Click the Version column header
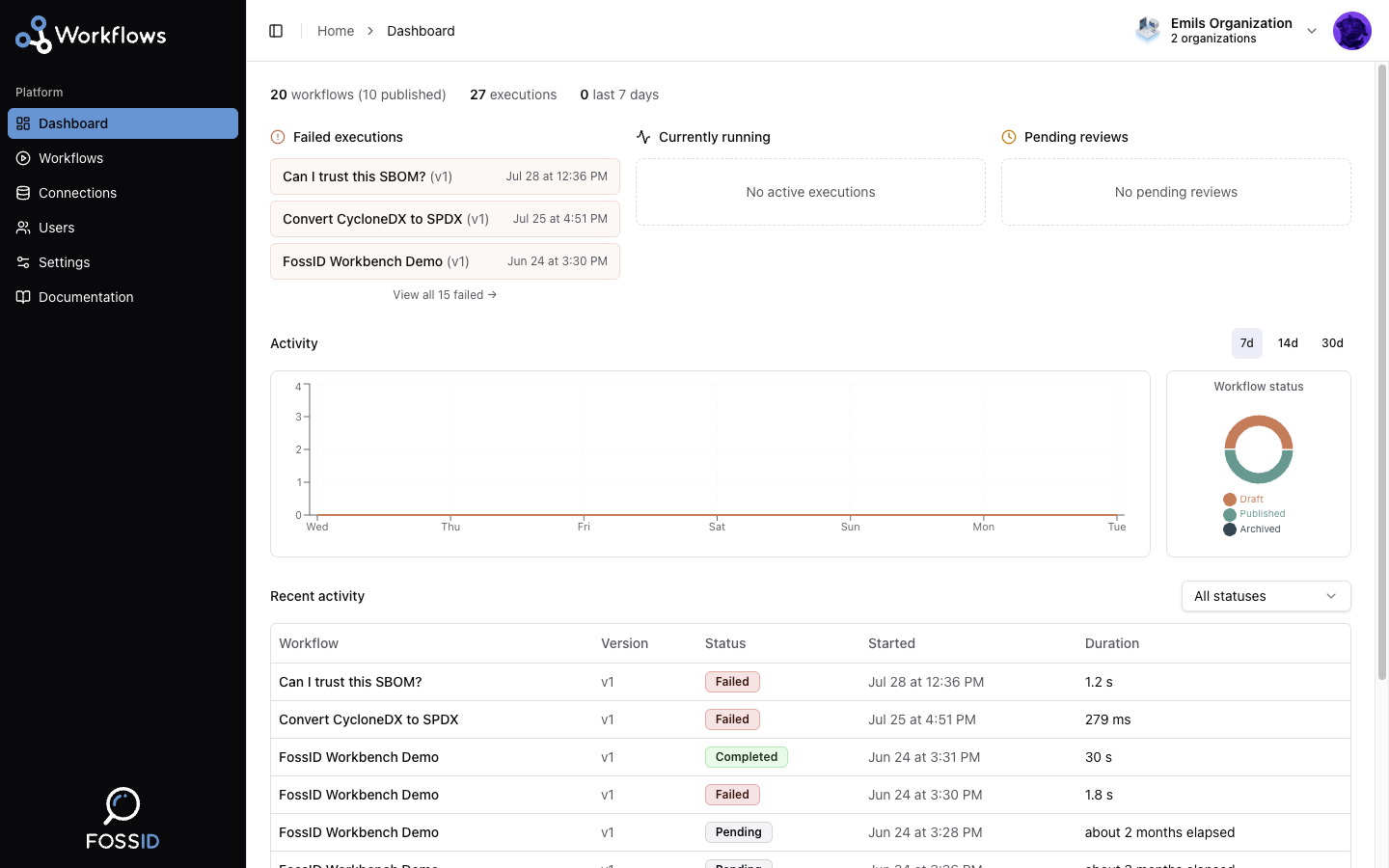1389x868 pixels. coord(624,643)
